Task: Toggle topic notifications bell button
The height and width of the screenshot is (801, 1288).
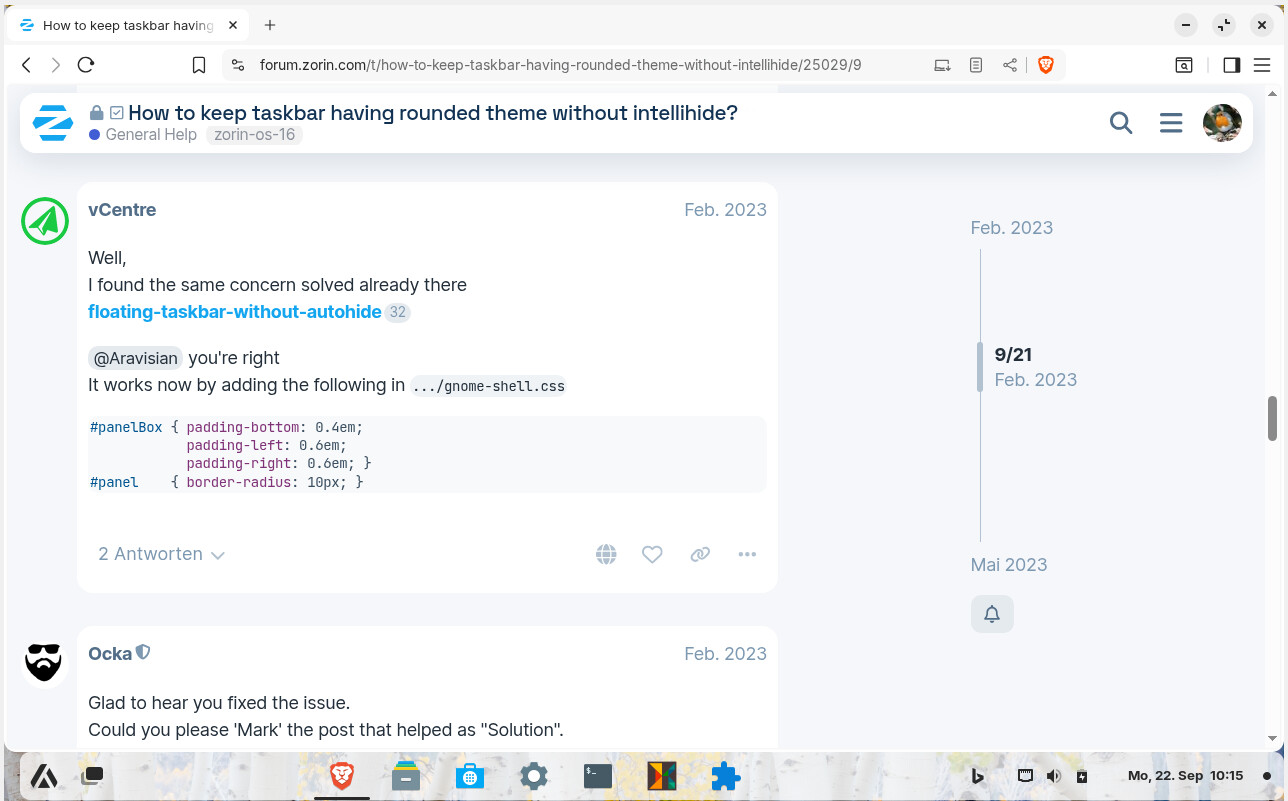Action: [992, 614]
